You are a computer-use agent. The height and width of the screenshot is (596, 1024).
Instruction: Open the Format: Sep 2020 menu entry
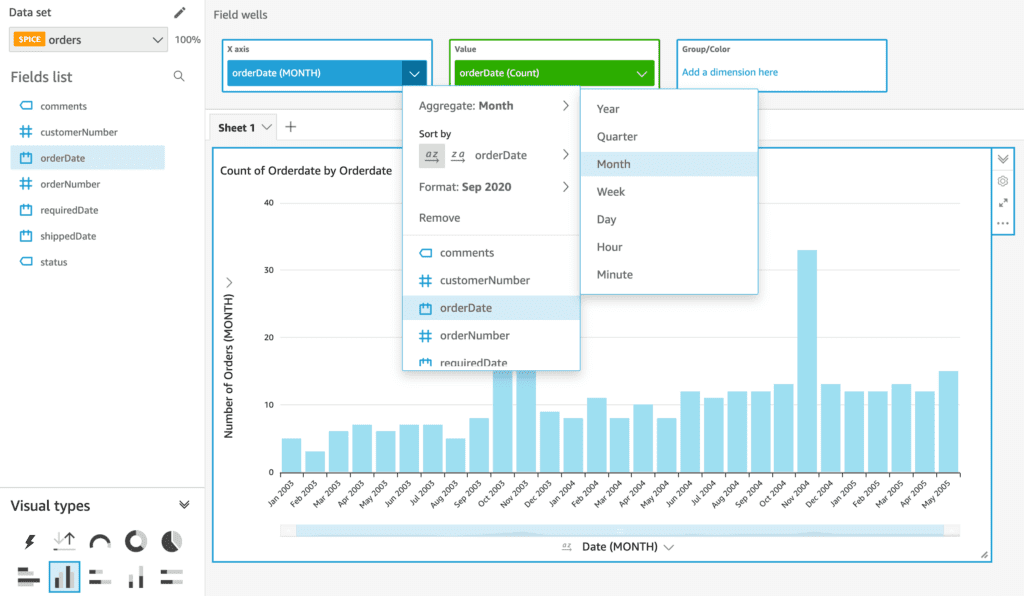coord(493,187)
